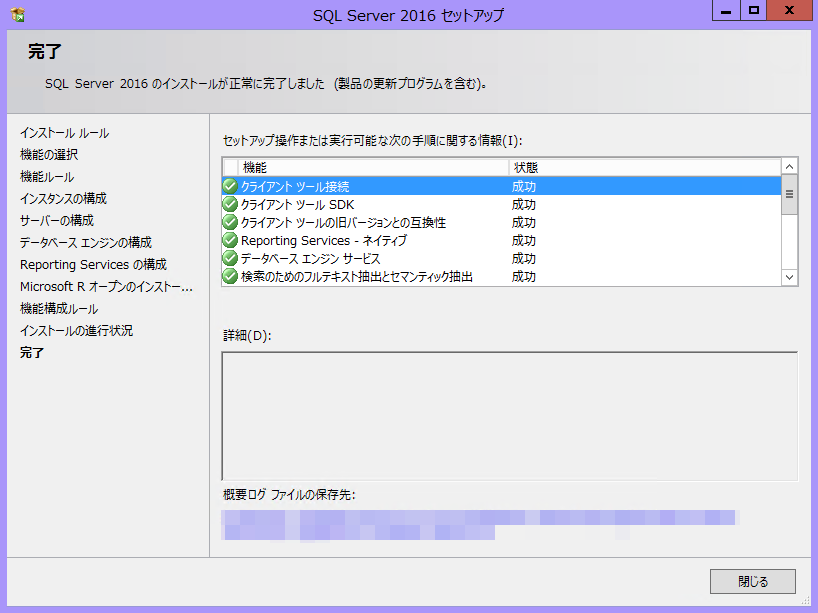
Task: Select インストール ルール in the sidebar
Action: click(64, 132)
